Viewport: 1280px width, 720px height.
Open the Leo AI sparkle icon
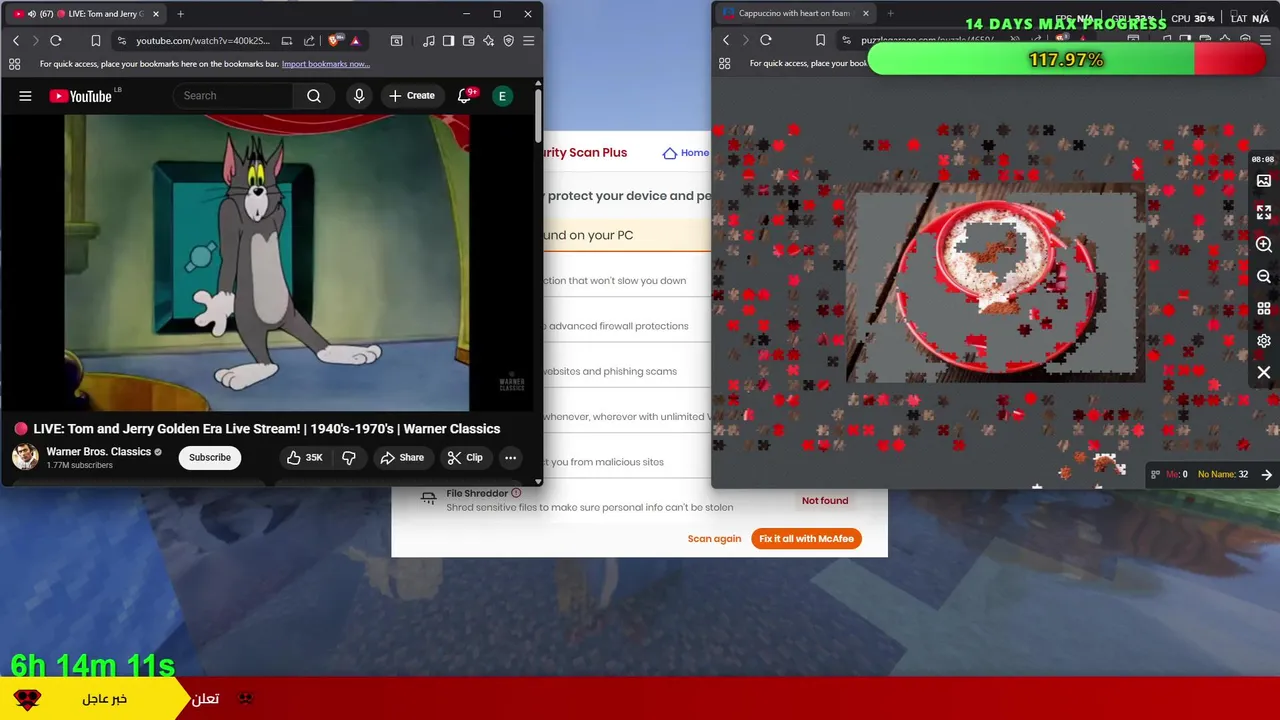[x=488, y=41]
